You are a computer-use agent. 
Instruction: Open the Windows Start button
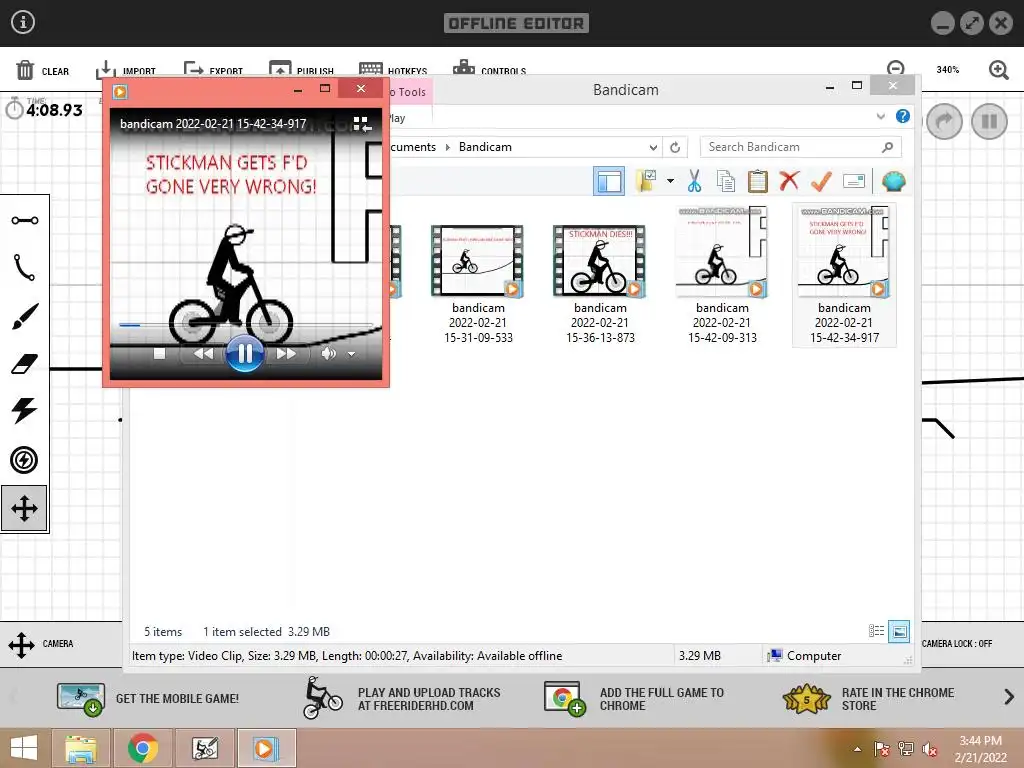click(x=24, y=748)
